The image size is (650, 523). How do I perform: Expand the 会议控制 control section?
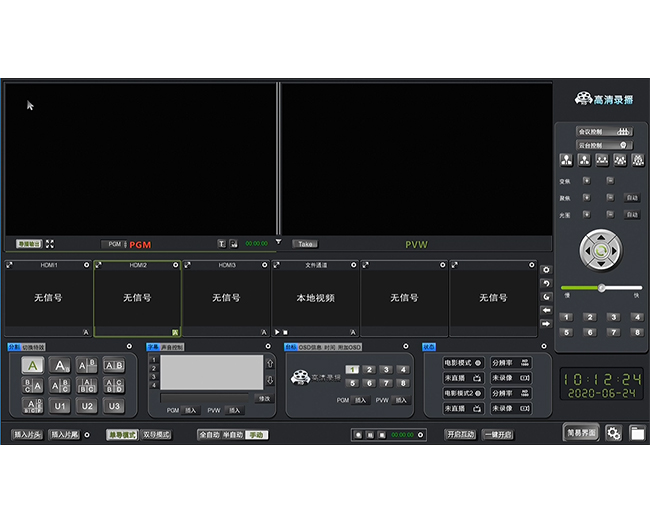tap(604, 131)
